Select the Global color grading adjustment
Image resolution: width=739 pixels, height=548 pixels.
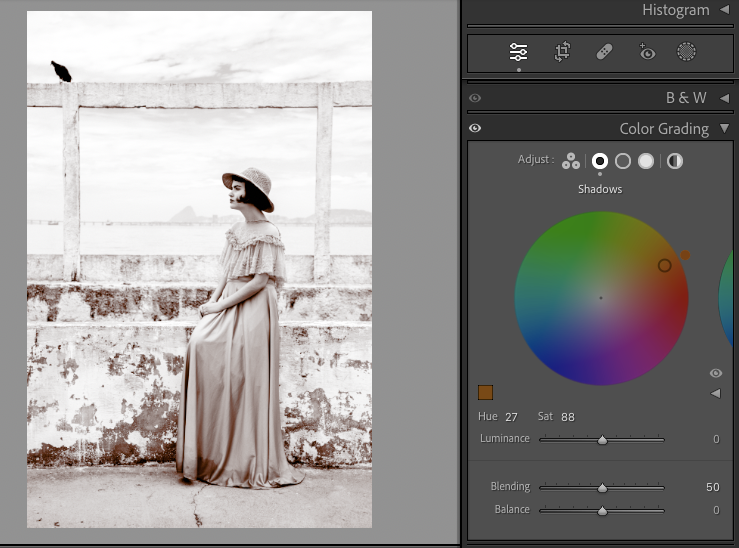(x=675, y=161)
